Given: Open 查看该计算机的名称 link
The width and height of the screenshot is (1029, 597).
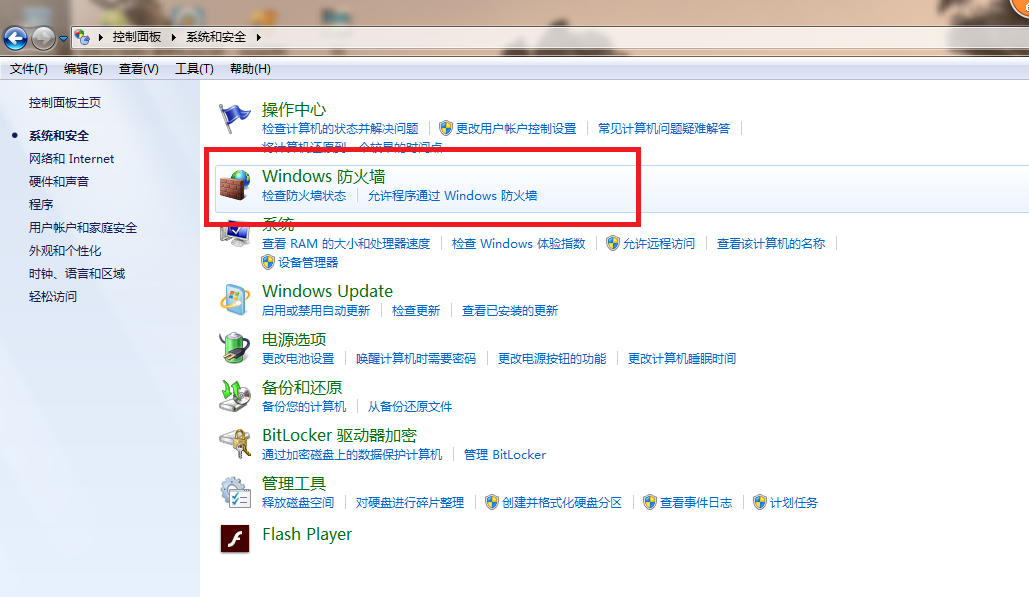Looking at the screenshot, I should (x=771, y=243).
